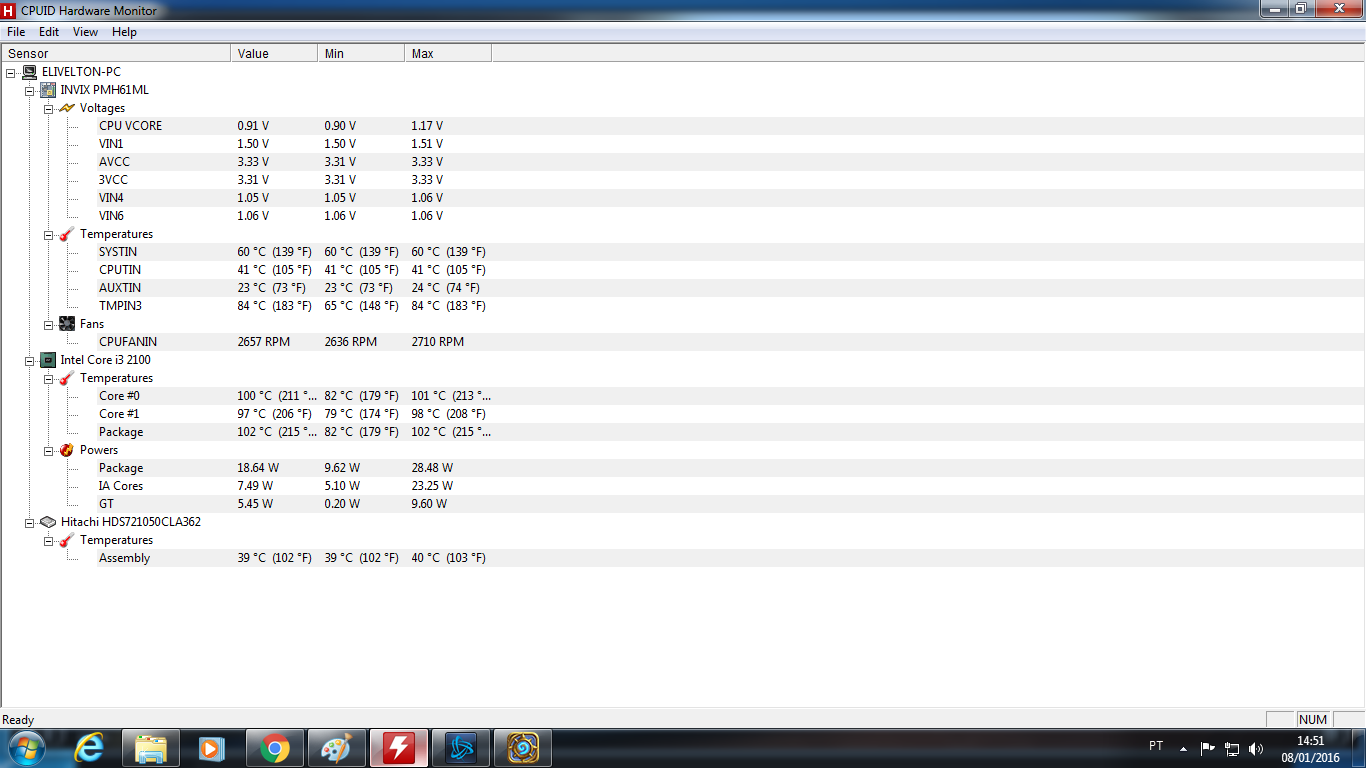Click the Value column header
1366x768 pixels.
pos(274,53)
